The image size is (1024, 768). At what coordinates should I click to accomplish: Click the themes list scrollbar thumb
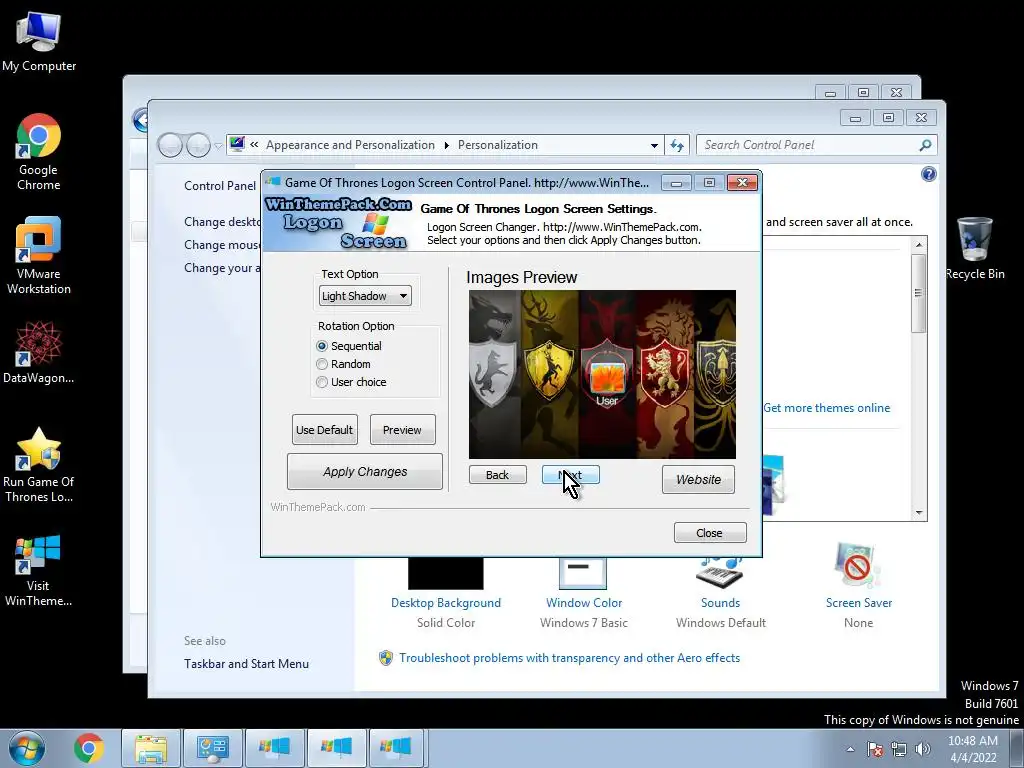(x=919, y=293)
